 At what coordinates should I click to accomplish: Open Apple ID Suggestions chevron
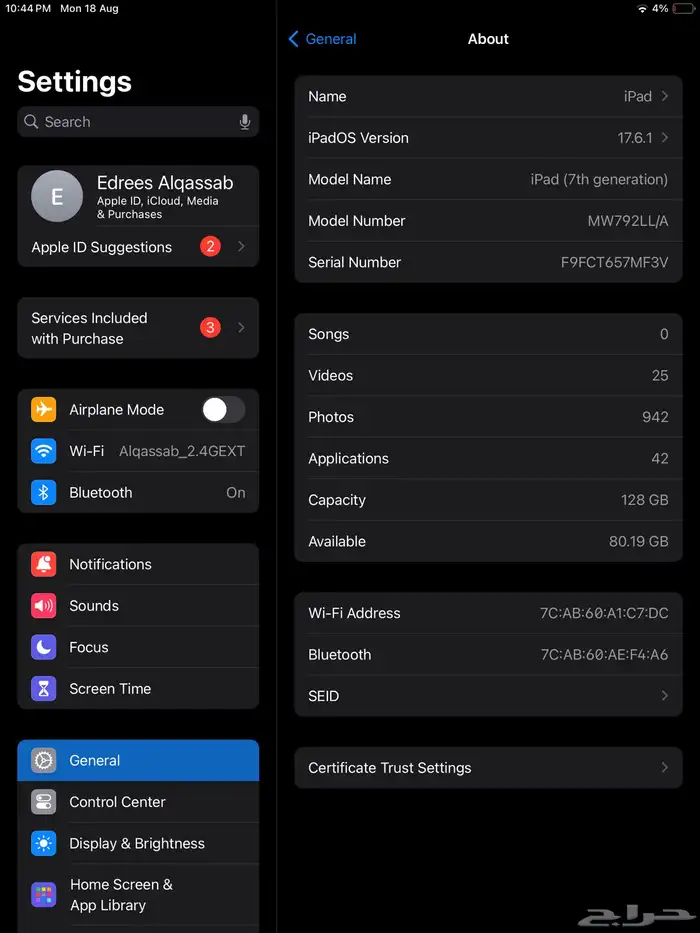coord(241,246)
